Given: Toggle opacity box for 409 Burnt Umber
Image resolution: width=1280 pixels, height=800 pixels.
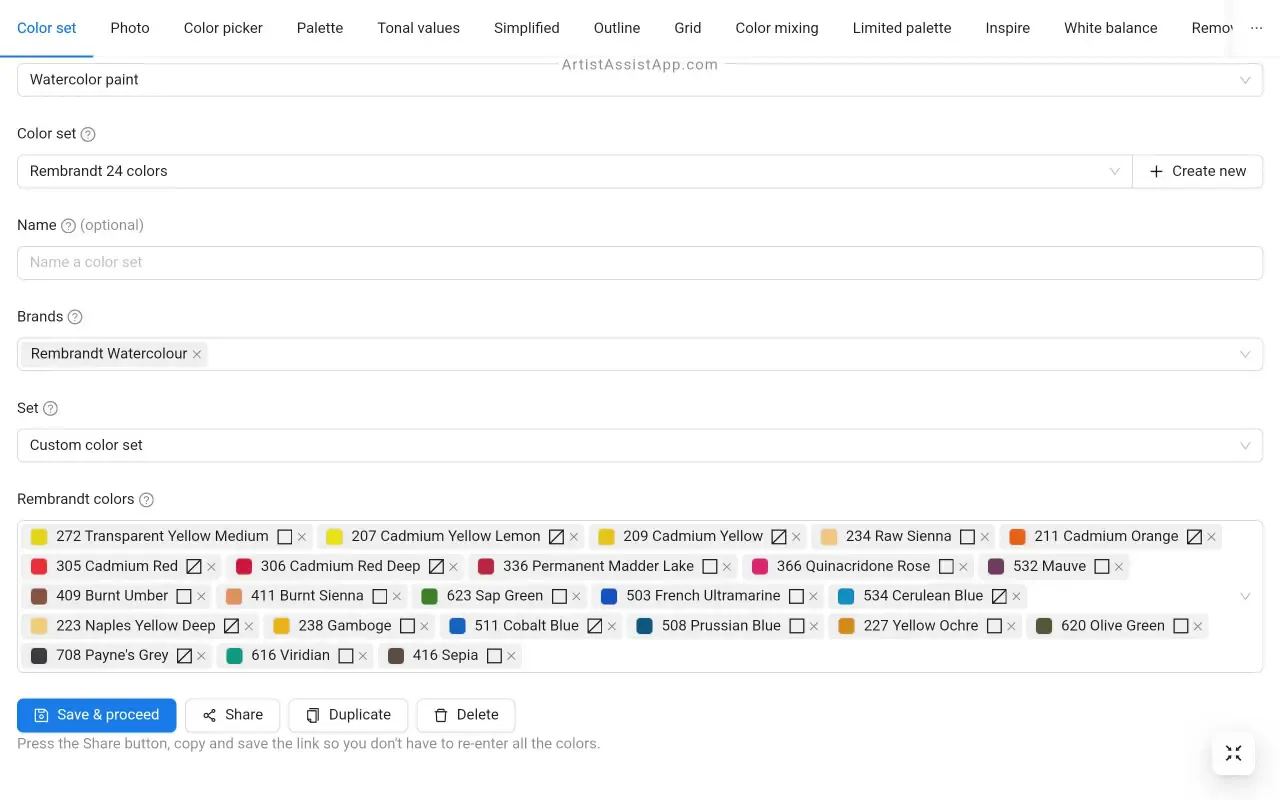Looking at the screenshot, I should tap(184, 596).
